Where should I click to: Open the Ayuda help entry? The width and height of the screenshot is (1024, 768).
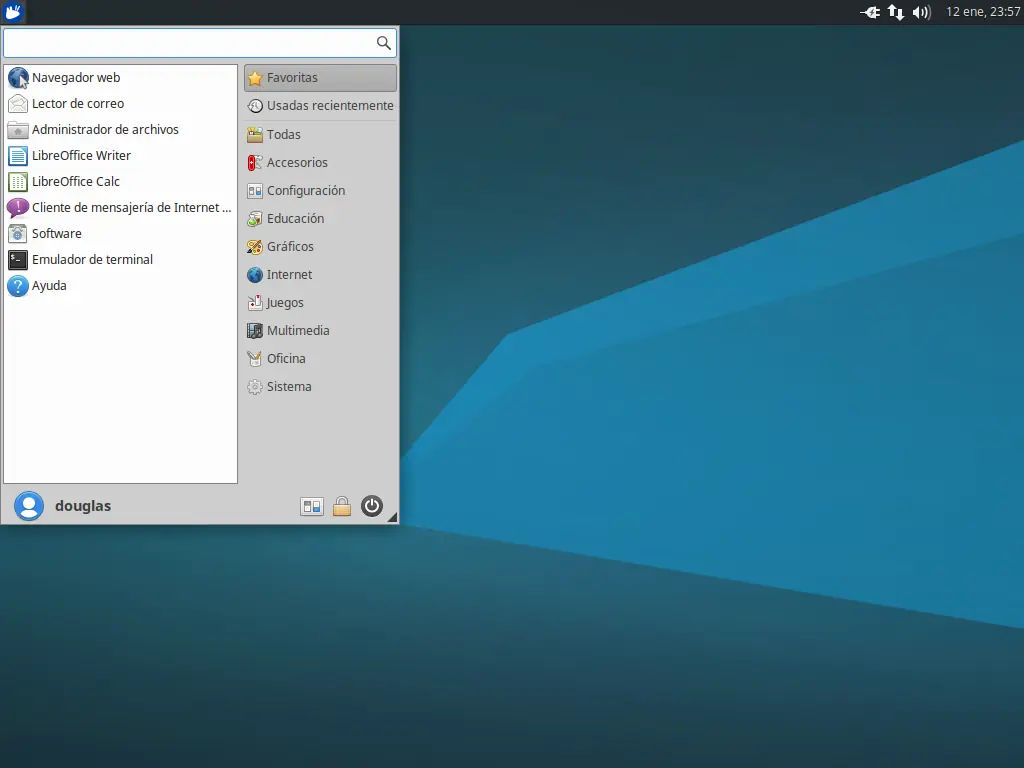coord(120,286)
